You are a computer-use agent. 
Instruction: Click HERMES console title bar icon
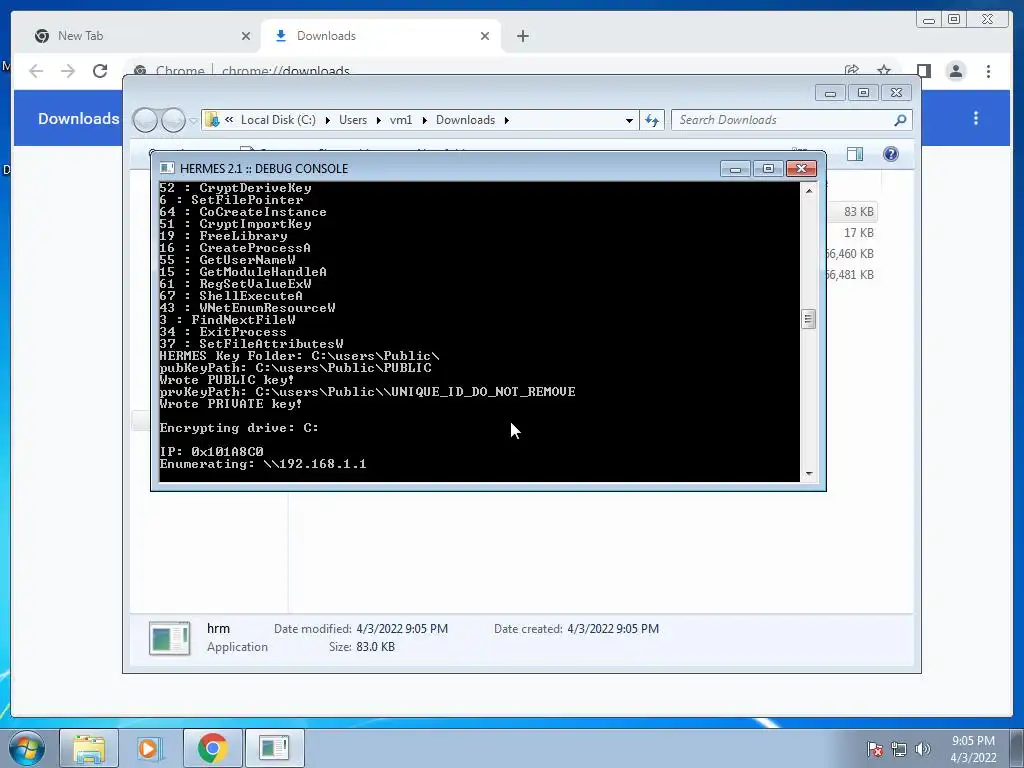click(x=167, y=168)
